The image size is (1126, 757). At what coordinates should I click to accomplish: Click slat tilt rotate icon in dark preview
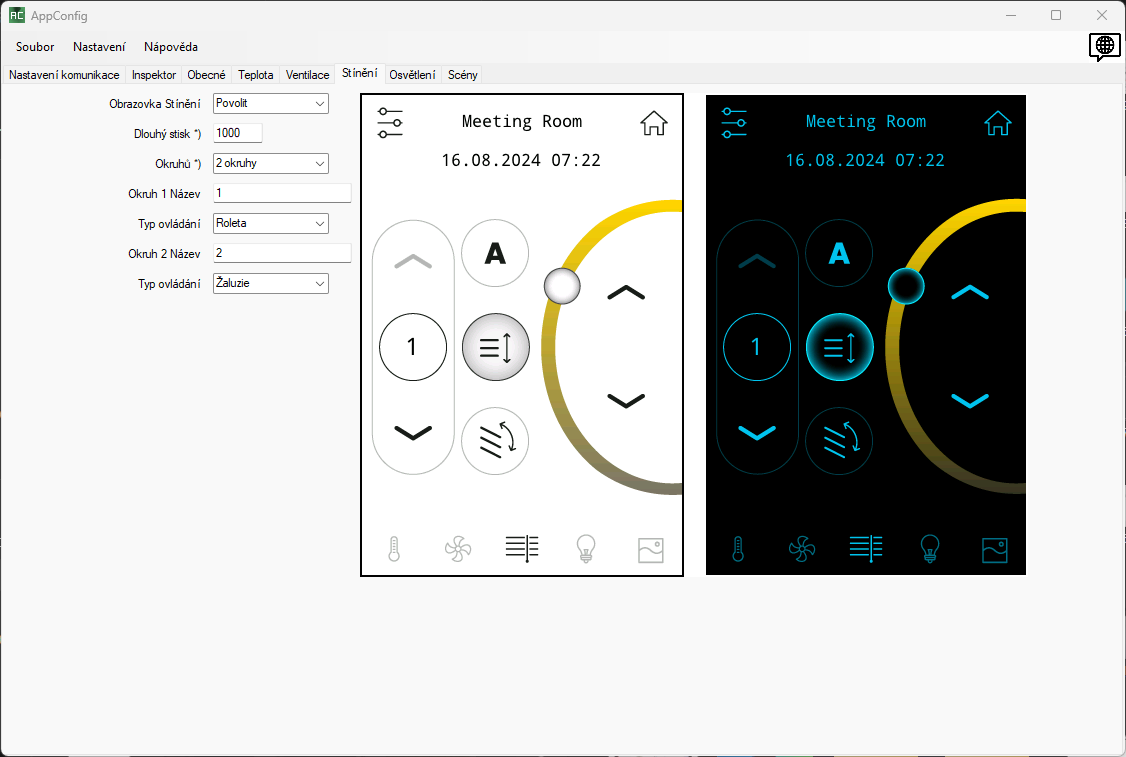pyautogui.click(x=839, y=441)
